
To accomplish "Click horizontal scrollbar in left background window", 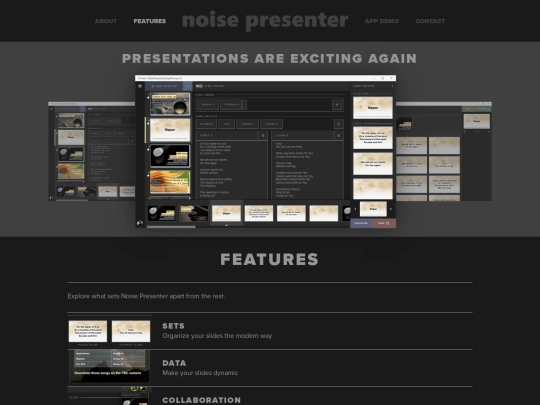I will coord(71,200).
